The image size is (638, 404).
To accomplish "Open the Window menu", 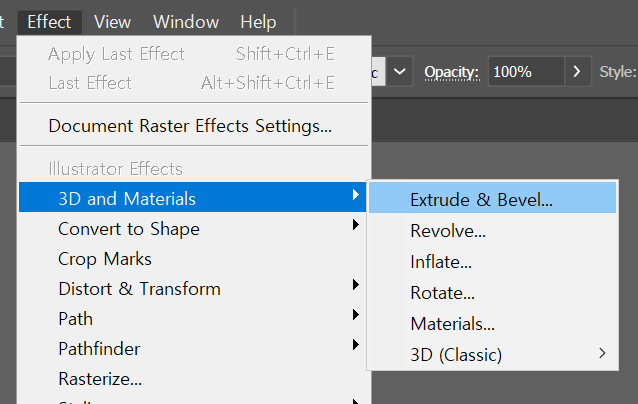I will [x=186, y=22].
